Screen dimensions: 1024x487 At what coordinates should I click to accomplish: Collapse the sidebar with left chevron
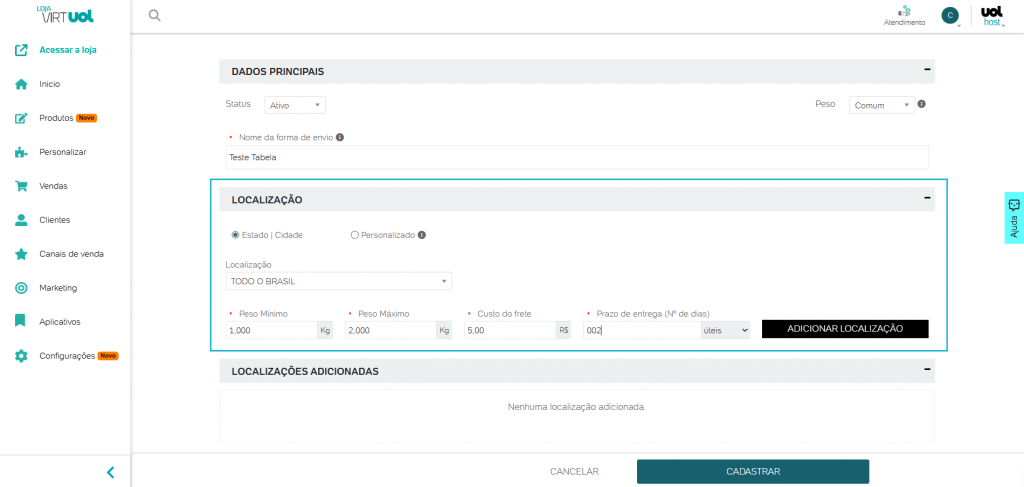110,472
